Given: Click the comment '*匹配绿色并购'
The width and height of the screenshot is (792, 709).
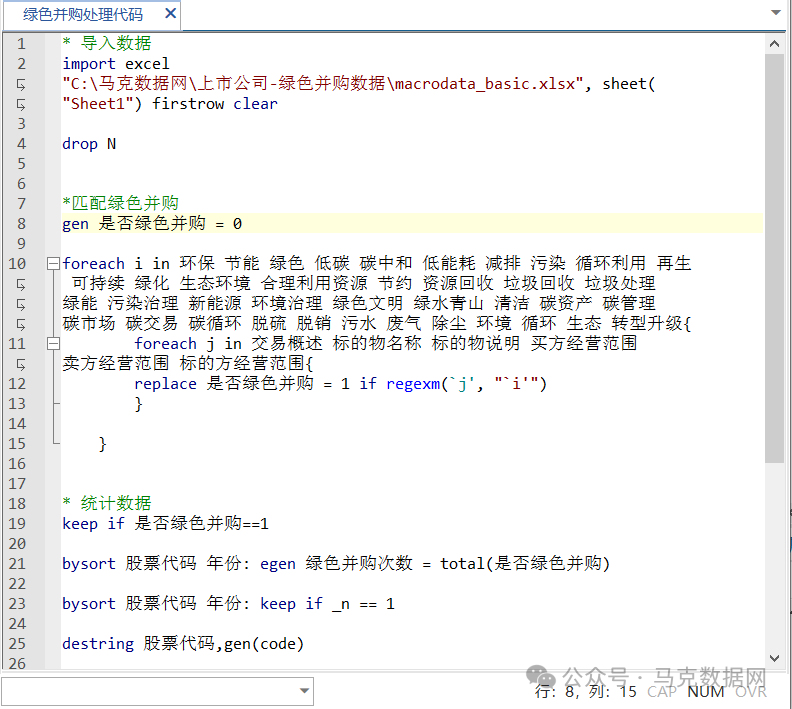Looking at the screenshot, I should pyautogui.click(x=120, y=203).
